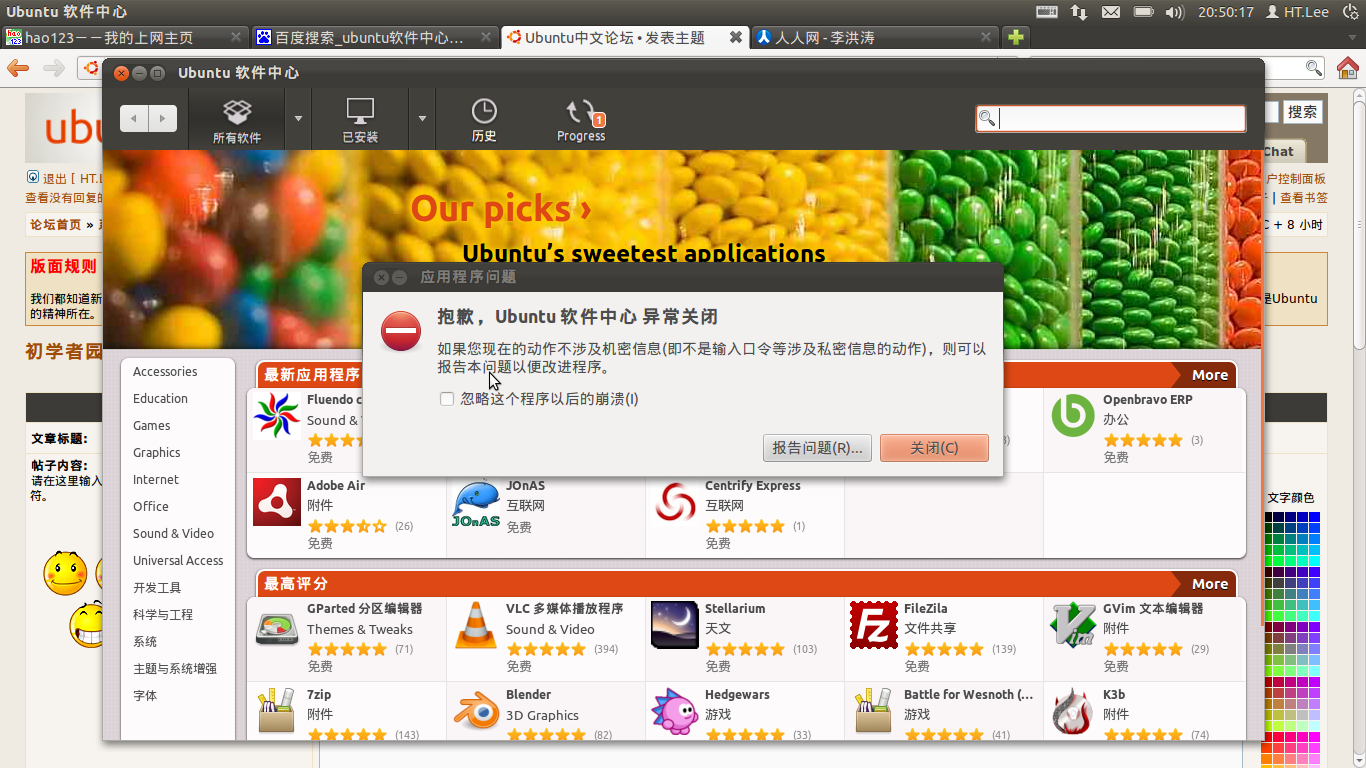Open the Our picks banner link
Image resolution: width=1366 pixels, height=768 pixels.
coord(501,208)
